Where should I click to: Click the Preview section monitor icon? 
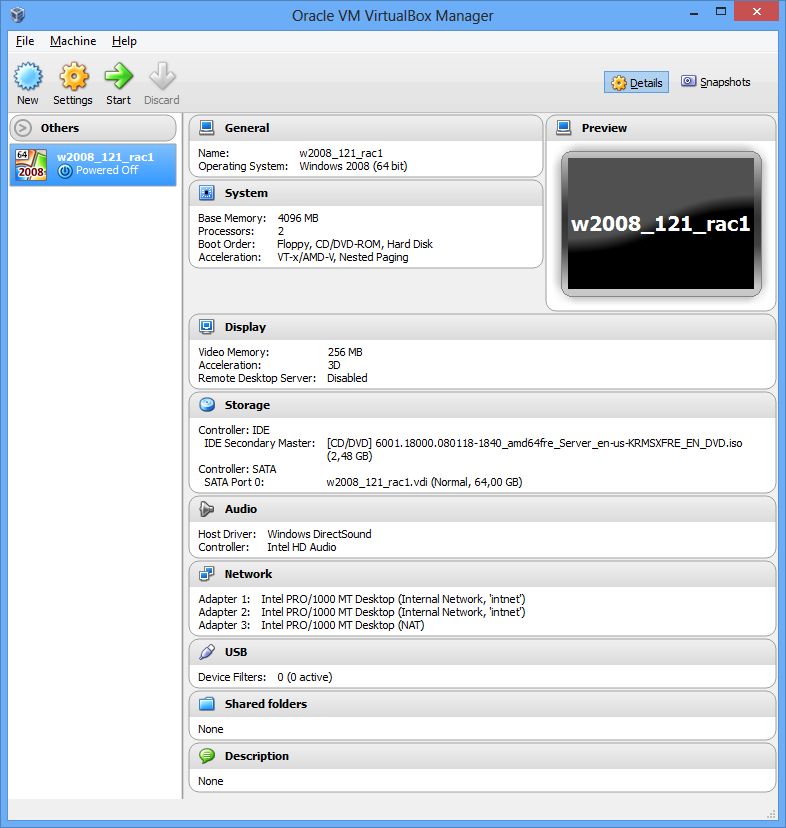click(x=564, y=127)
